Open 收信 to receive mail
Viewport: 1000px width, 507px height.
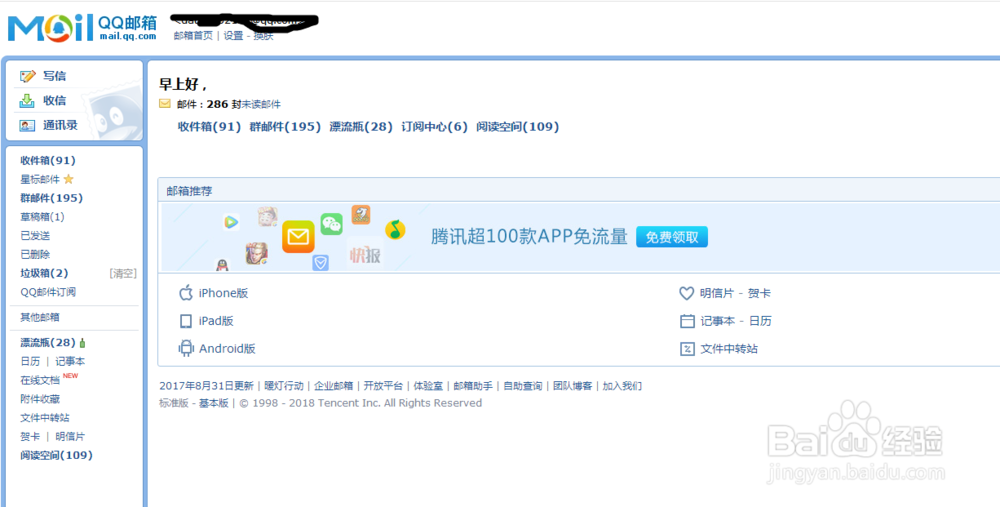54,100
